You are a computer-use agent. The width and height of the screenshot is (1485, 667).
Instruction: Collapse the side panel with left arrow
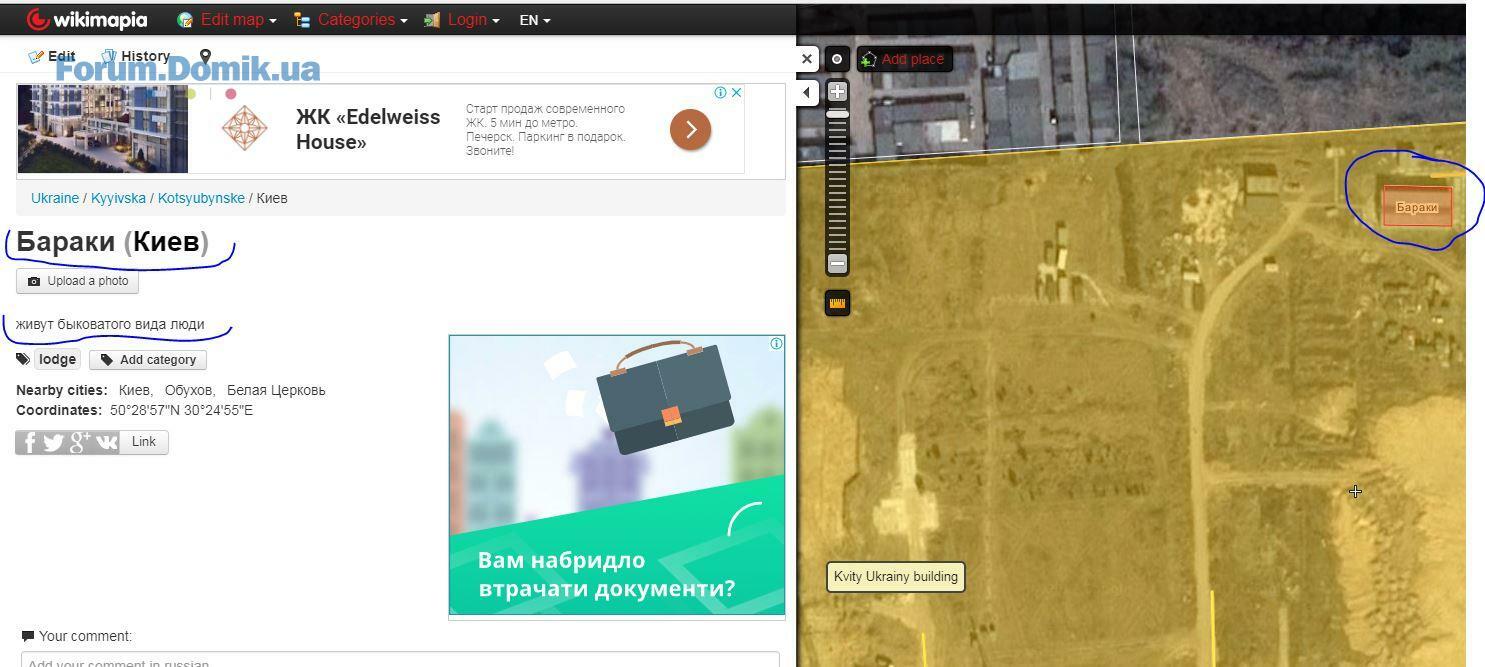(807, 93)
